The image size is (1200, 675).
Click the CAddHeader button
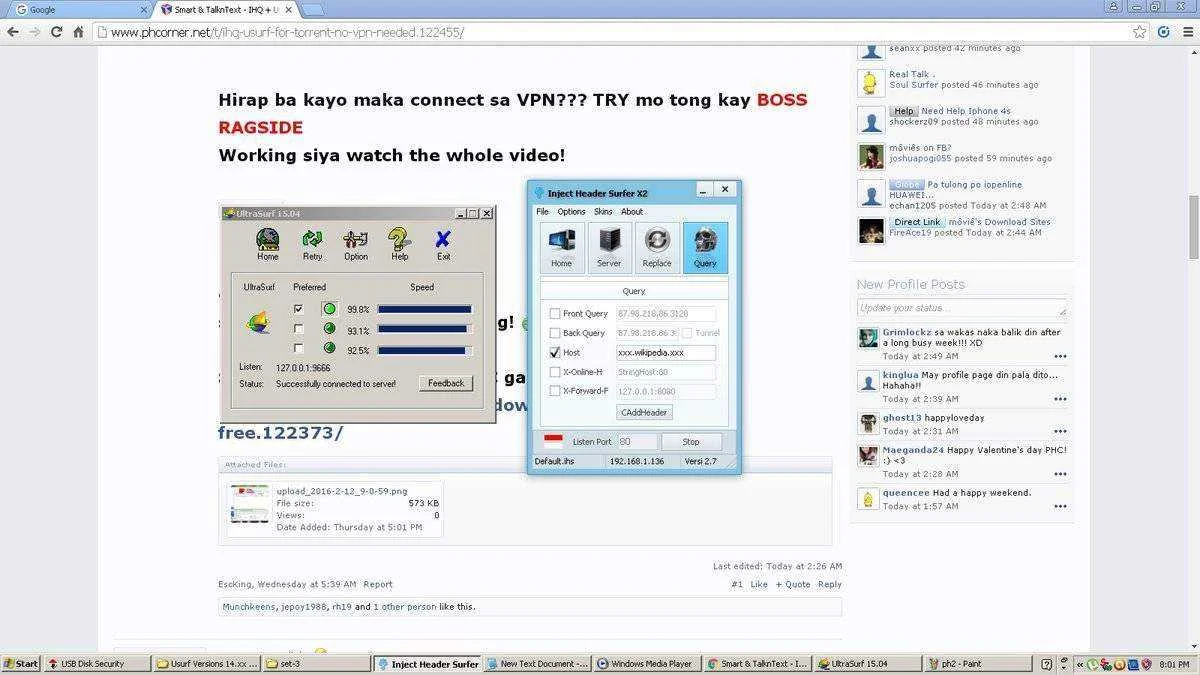(645, 412)
